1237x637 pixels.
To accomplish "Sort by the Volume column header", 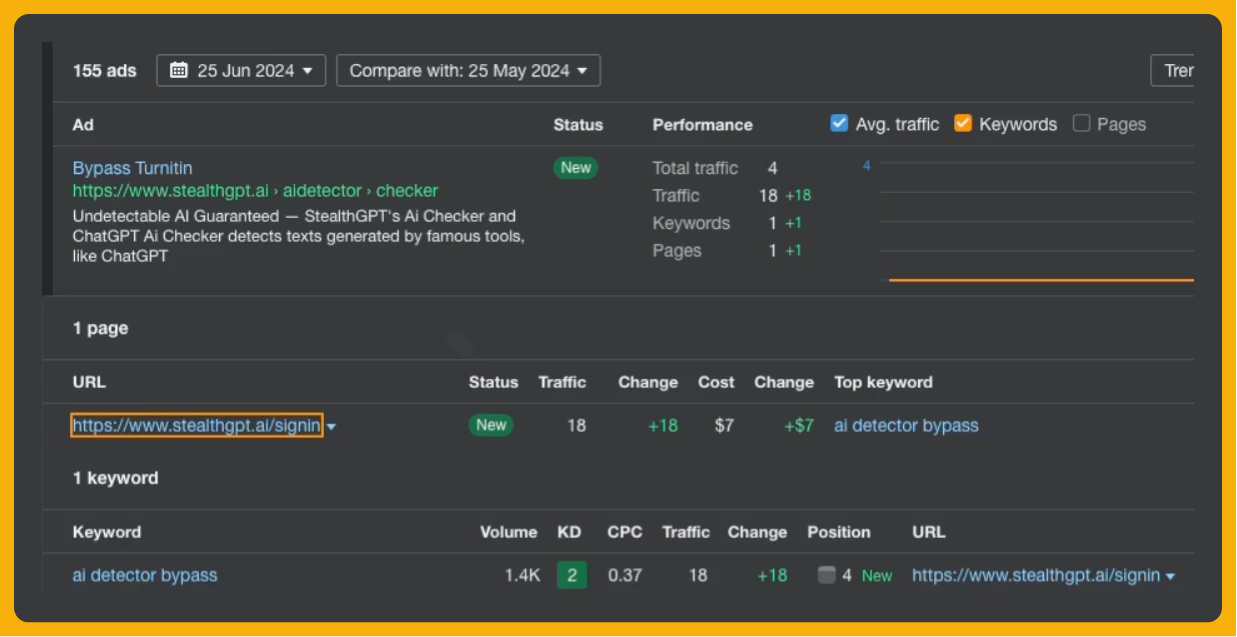I will point(508,532).
